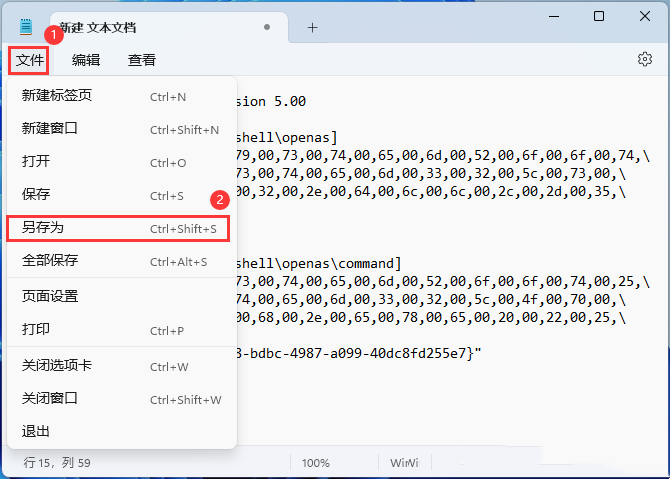The height and width of the screenshot is (479, 670).
Task: Minimize the Notepad window
Action: (x=553, y=16)
